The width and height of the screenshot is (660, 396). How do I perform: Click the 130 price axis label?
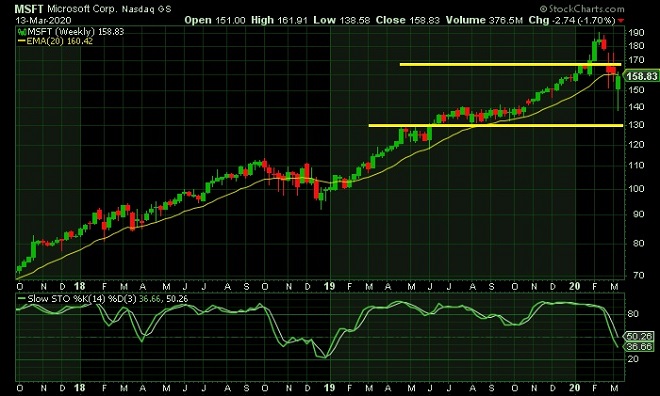[x=636, y=125]
